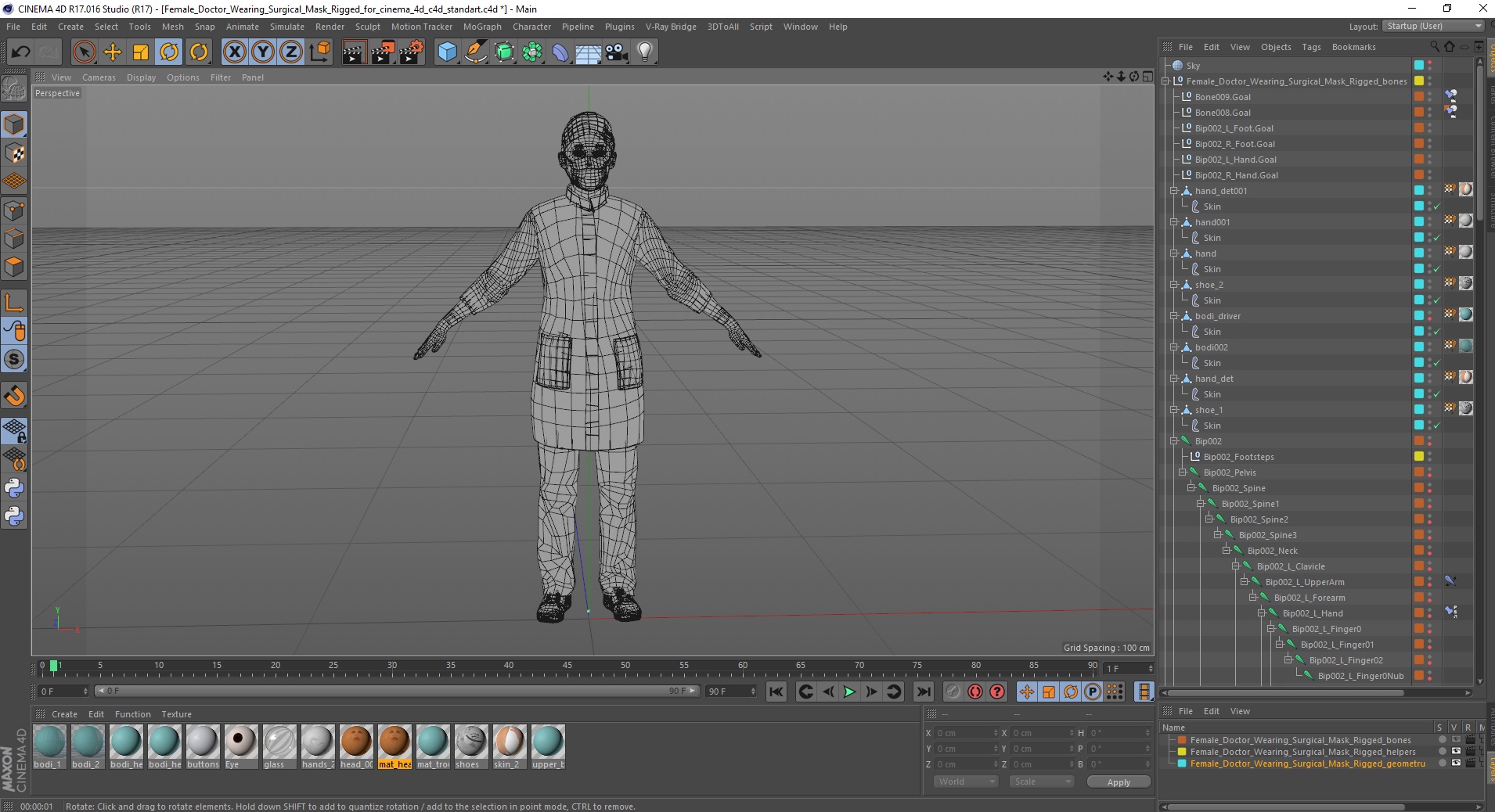Open viewport Display menu
The width and height of the screenshot is (1495, 812).
click(142, 77)
